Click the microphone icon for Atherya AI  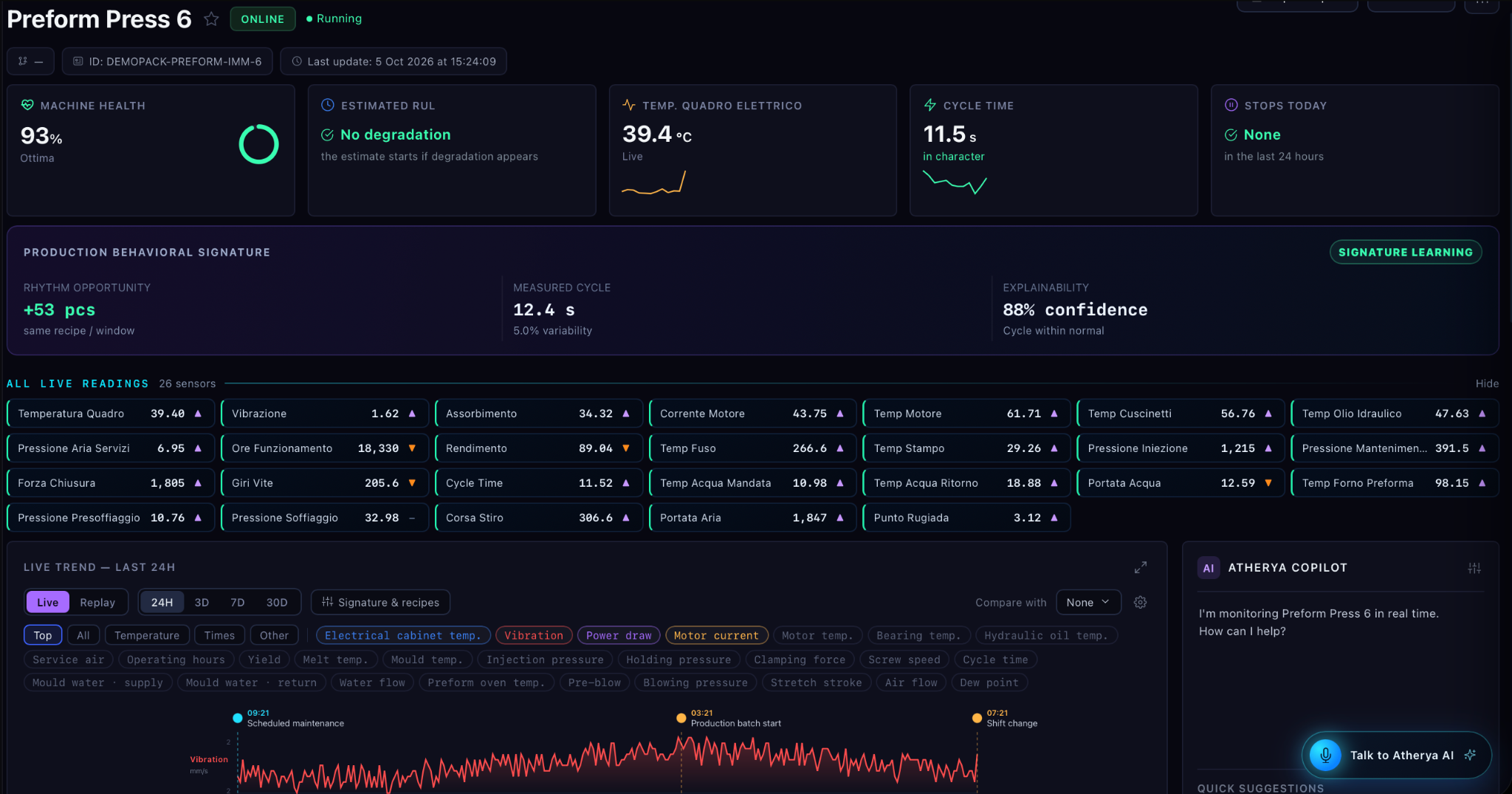(1325, 755)
